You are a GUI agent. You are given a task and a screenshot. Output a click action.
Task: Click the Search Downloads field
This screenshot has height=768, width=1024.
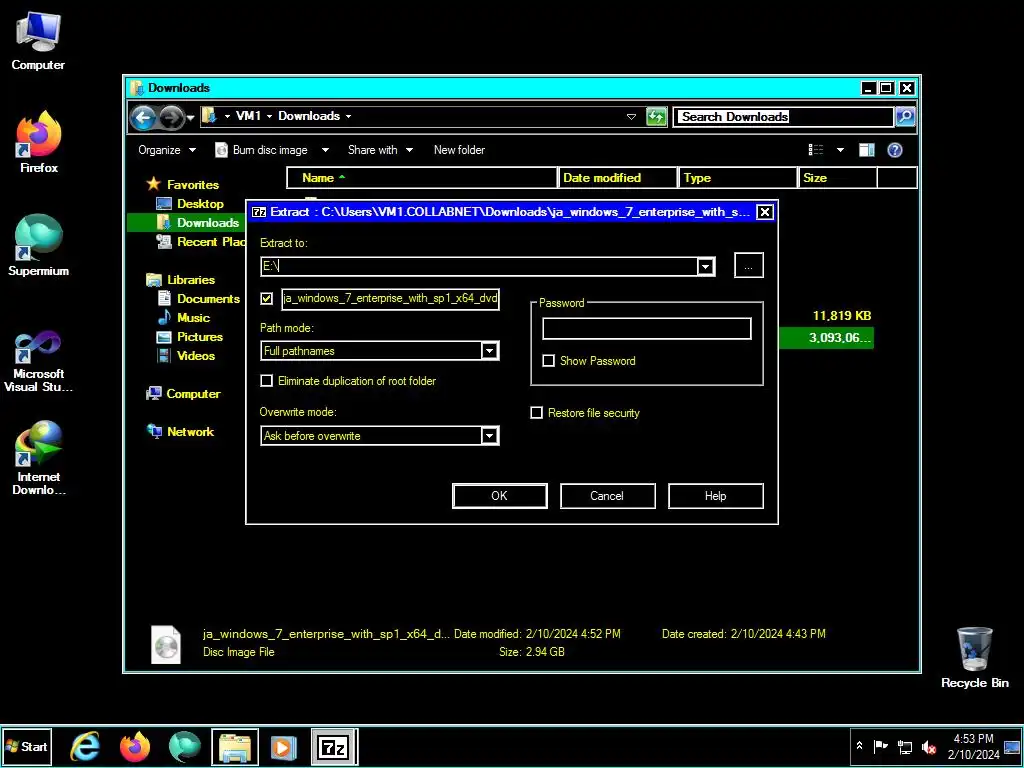click(783, 117)
